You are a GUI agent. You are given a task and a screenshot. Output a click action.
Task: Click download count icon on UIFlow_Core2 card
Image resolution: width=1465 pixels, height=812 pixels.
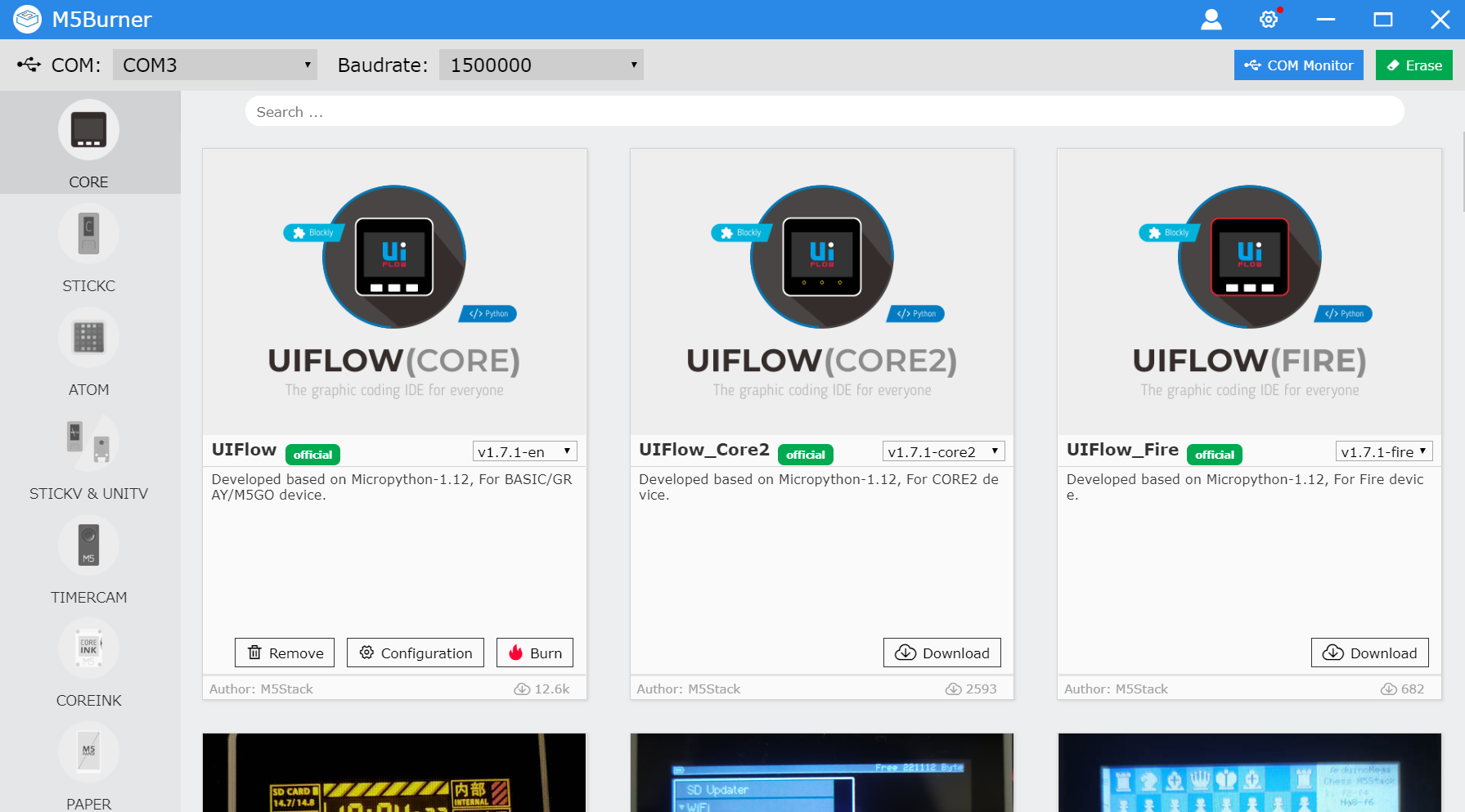coord(954,689)
